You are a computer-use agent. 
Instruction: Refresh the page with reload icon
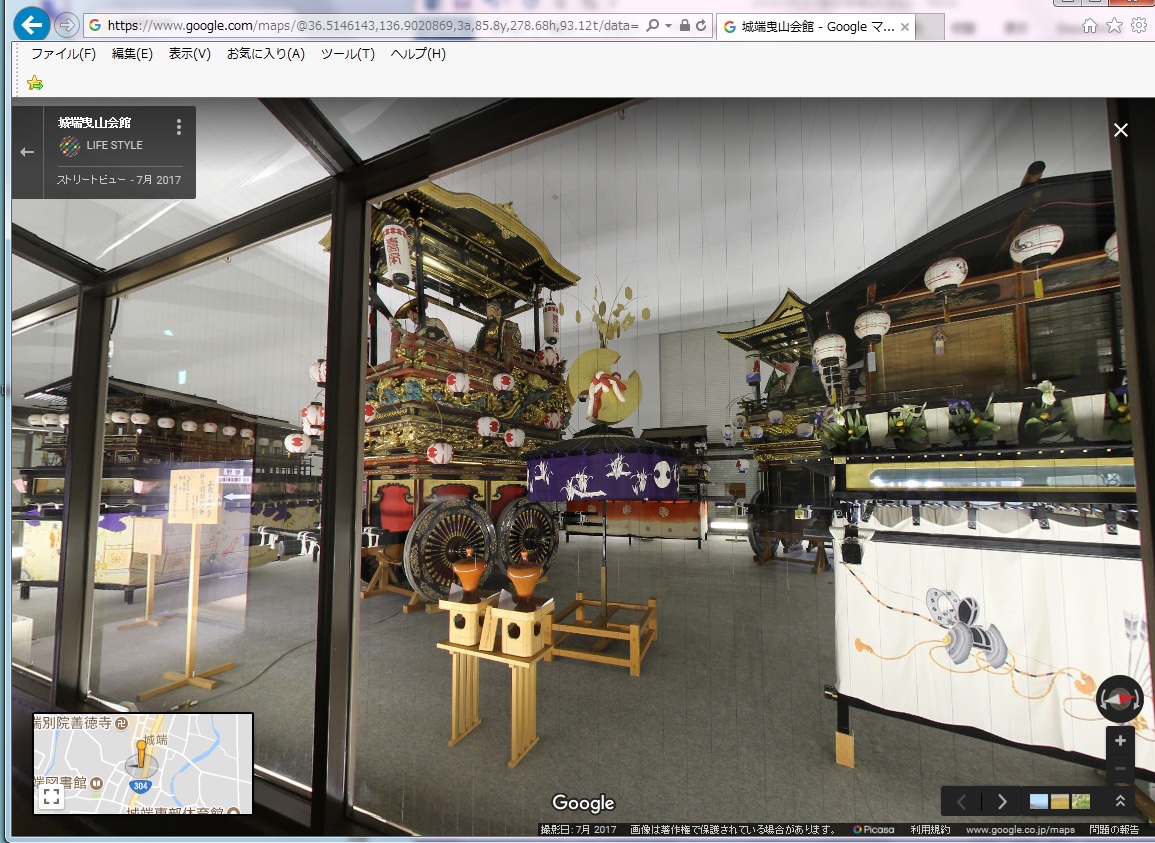[701, 26]
